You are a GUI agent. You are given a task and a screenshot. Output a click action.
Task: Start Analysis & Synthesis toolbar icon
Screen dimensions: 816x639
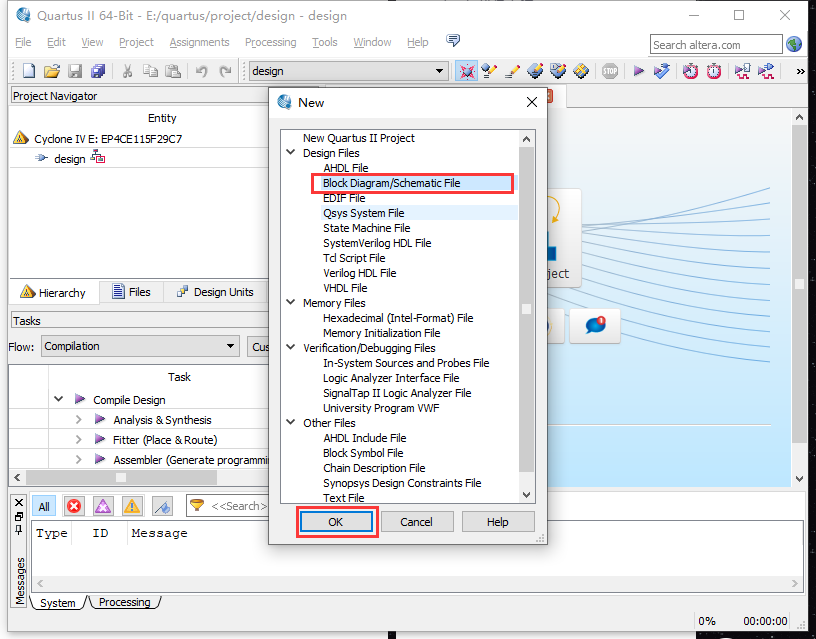click(x=662, y=71)
